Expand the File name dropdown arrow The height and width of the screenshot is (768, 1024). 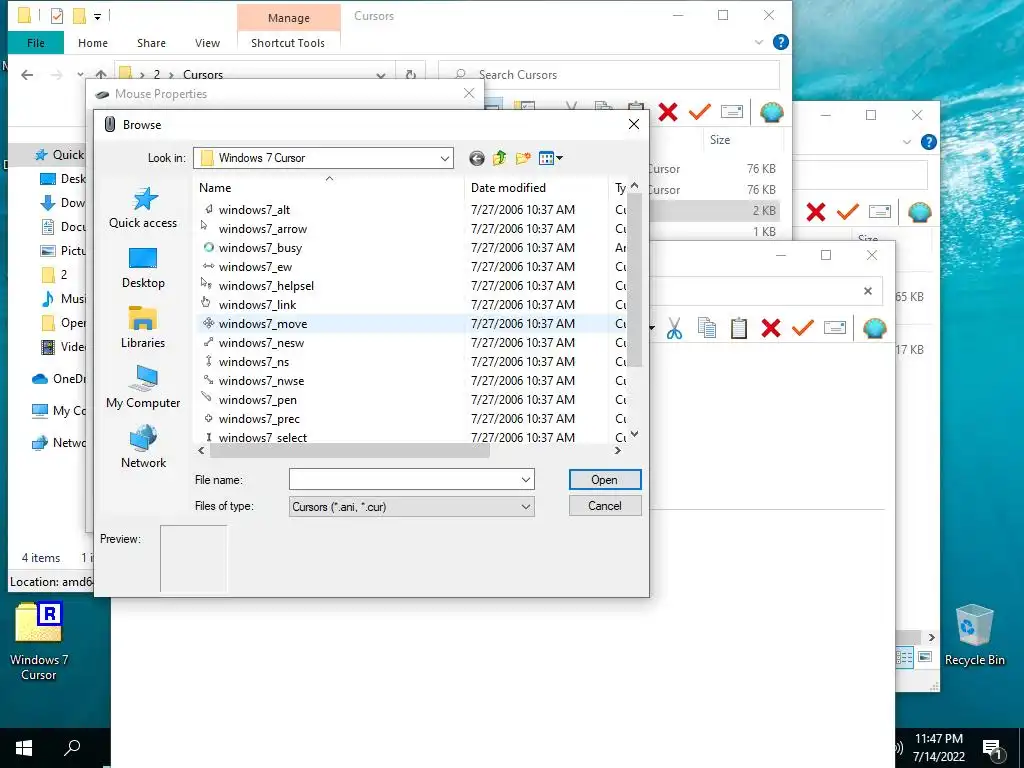click(526, 479)
